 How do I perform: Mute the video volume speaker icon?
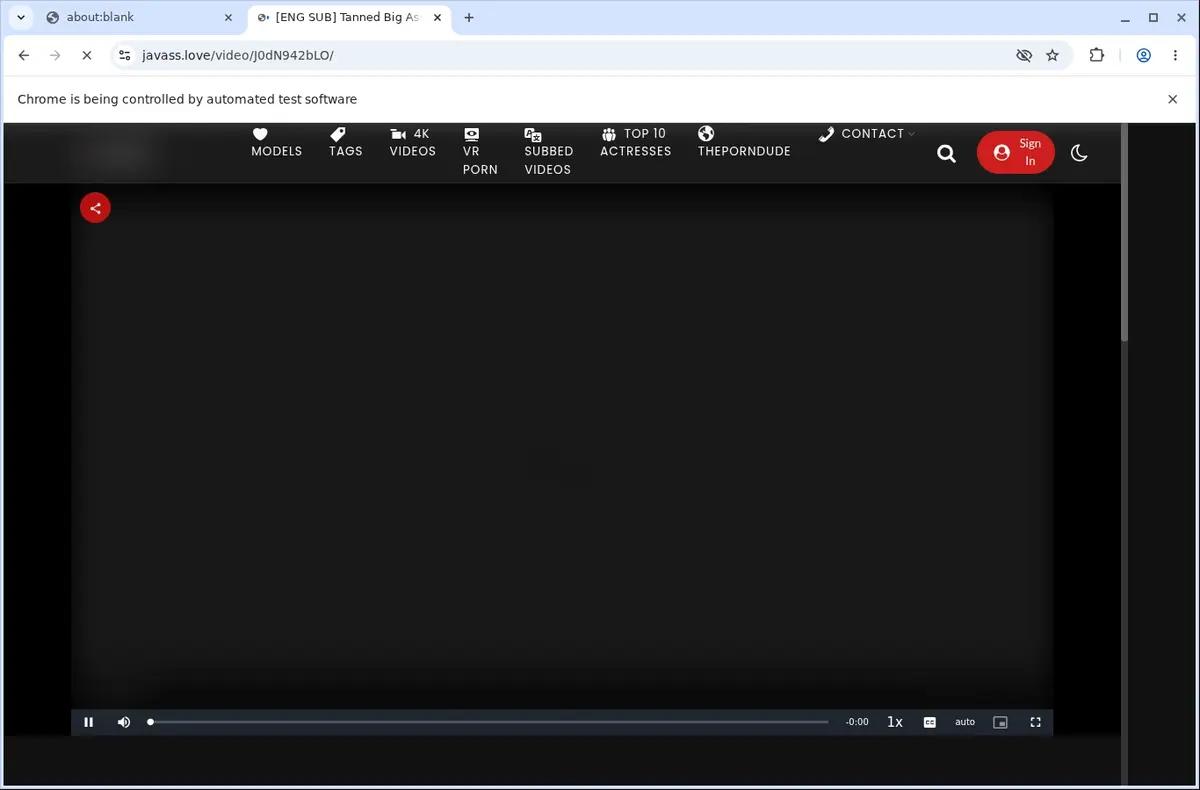tap(124, 722)
